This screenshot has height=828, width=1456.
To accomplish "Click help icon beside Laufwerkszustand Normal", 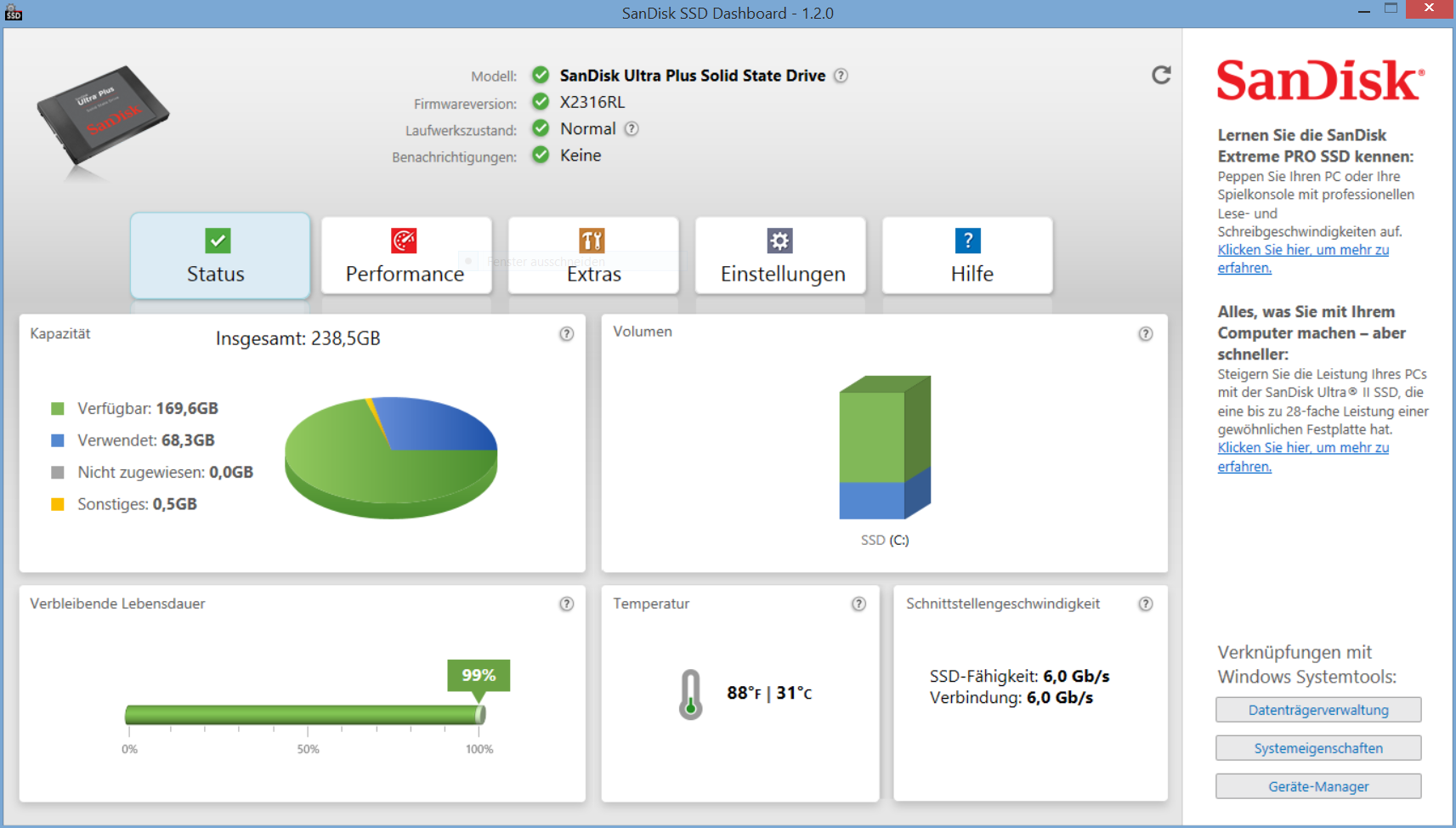I will (x=632, y=129).
